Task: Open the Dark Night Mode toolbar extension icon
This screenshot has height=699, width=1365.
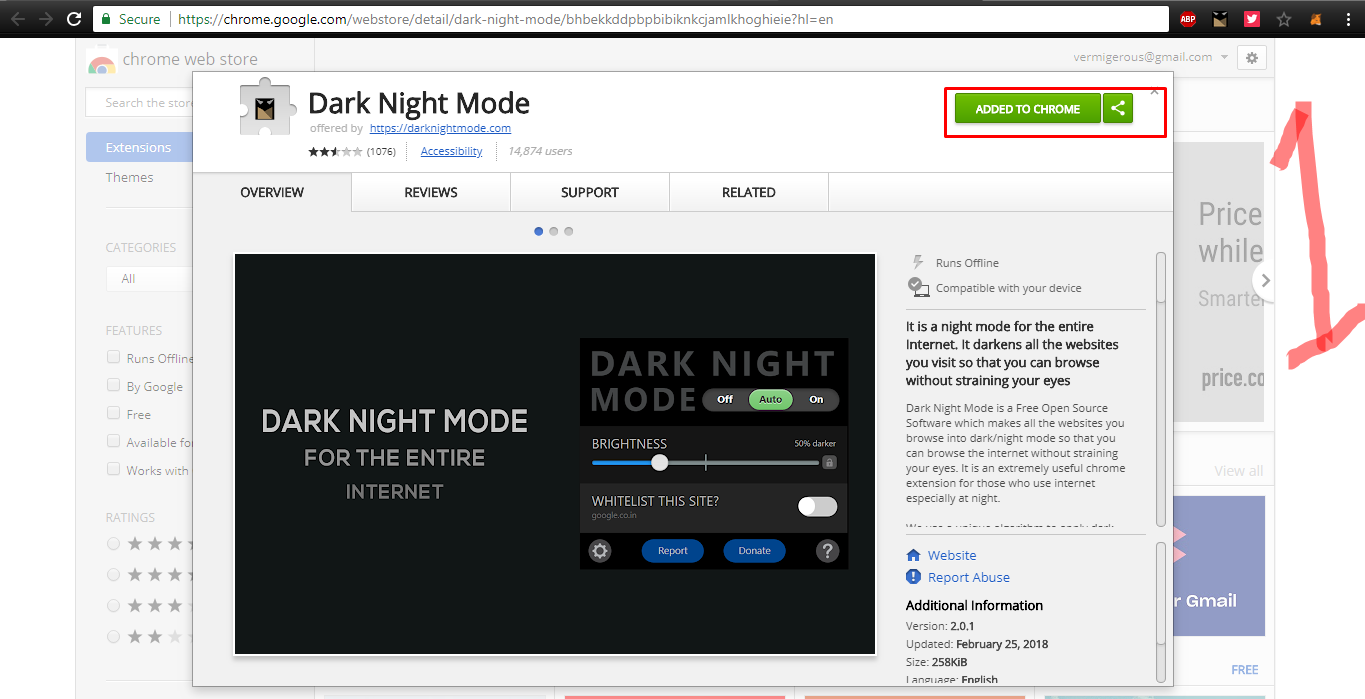Action: click(x=1219, y=19)
